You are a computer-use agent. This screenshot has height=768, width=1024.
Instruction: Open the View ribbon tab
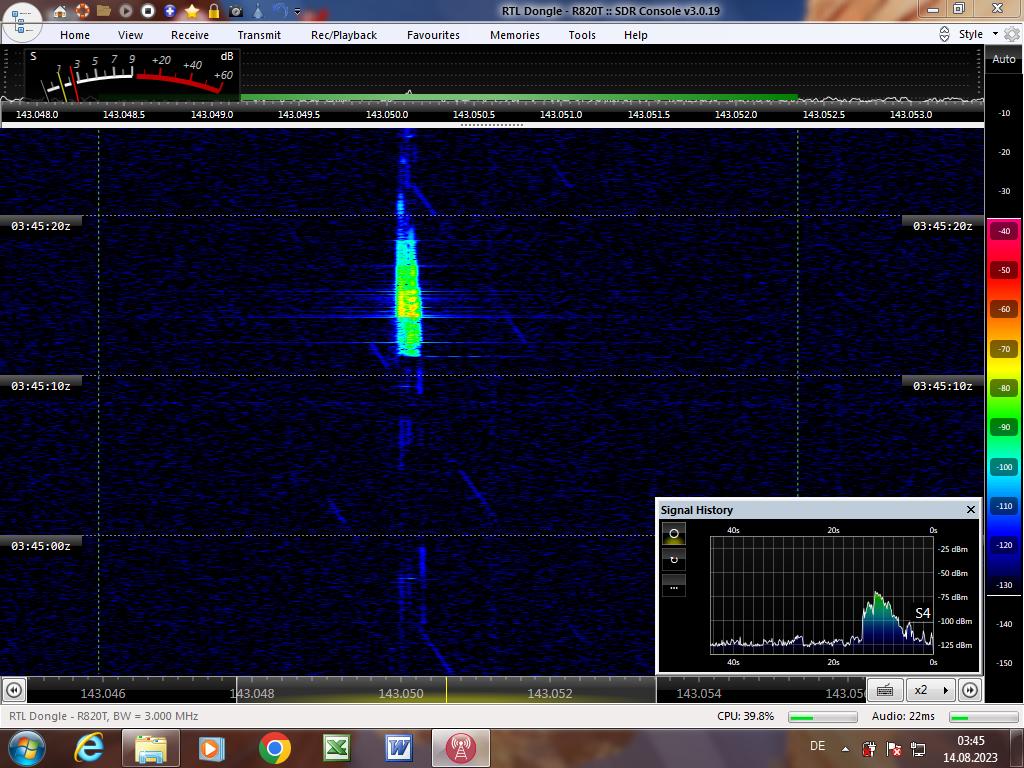coord(131,35)
